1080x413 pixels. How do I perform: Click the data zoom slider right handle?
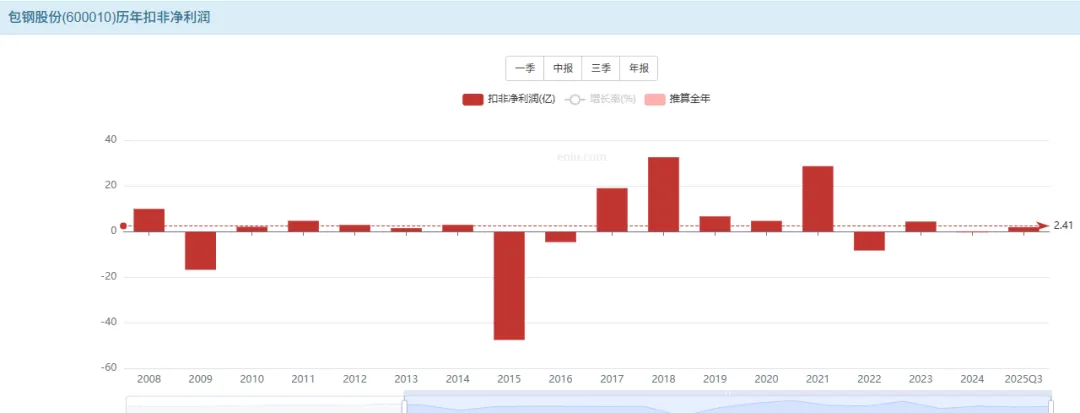coord(1050,406)
